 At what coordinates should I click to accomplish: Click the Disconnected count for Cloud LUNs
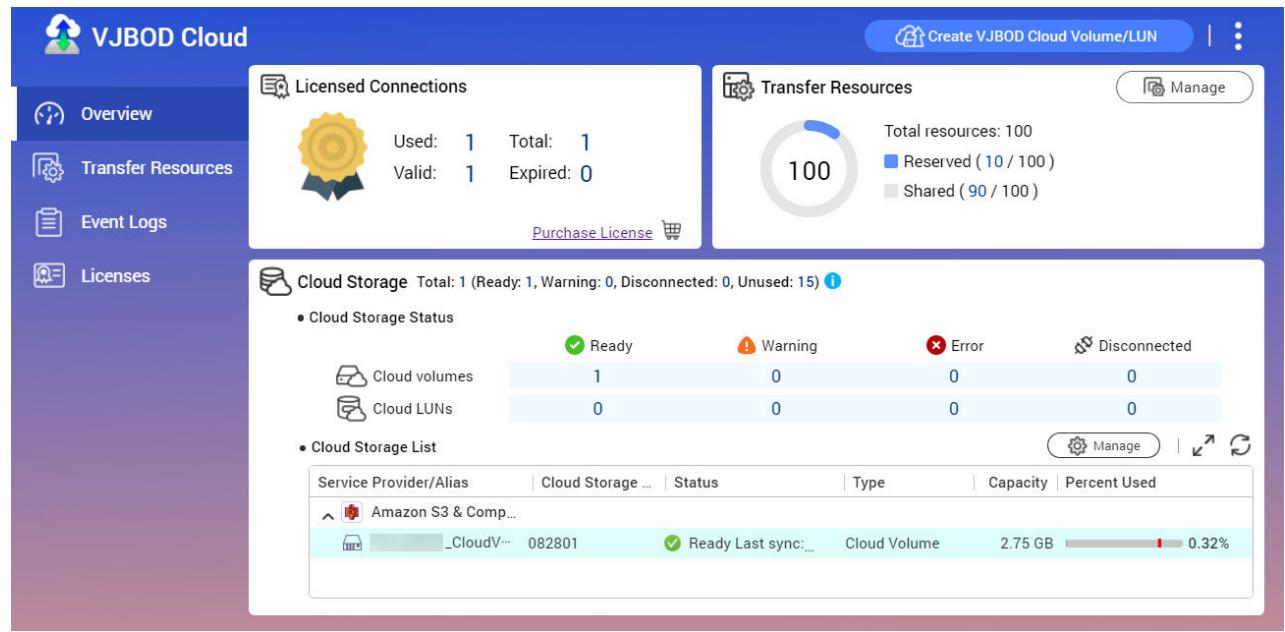(x=1131, y=408)
